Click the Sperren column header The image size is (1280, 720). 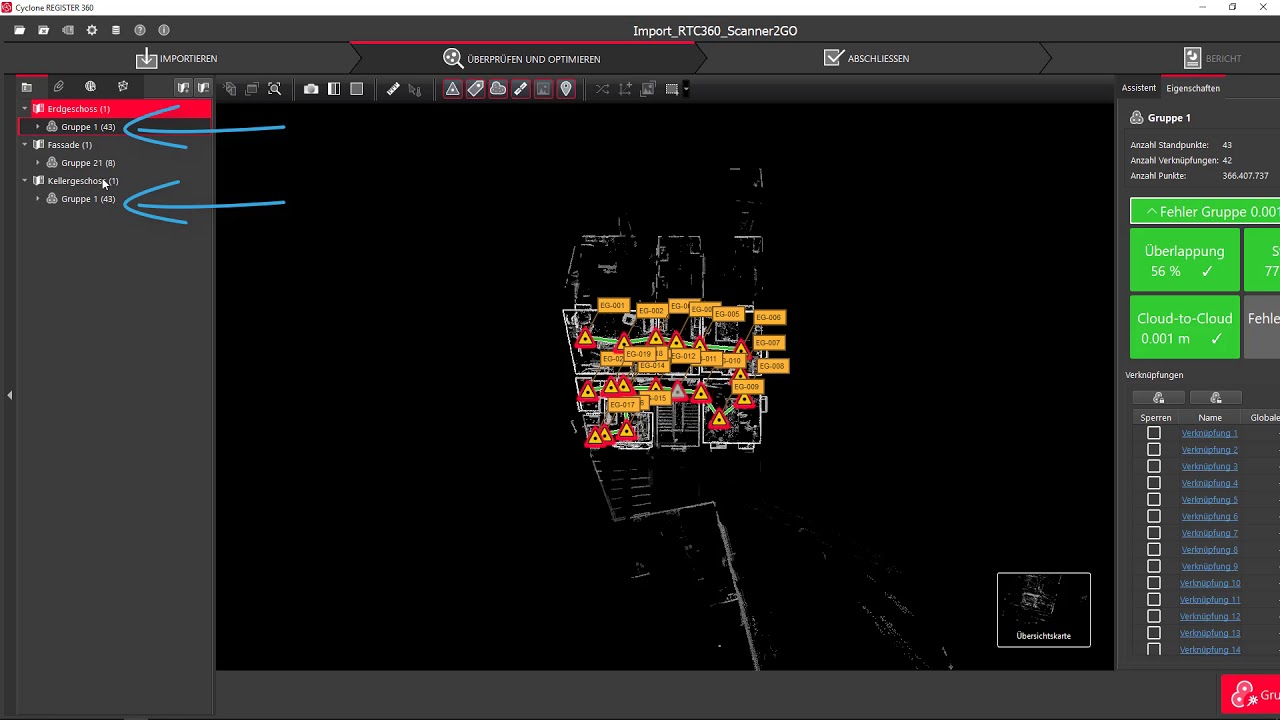coord(1156,418)
